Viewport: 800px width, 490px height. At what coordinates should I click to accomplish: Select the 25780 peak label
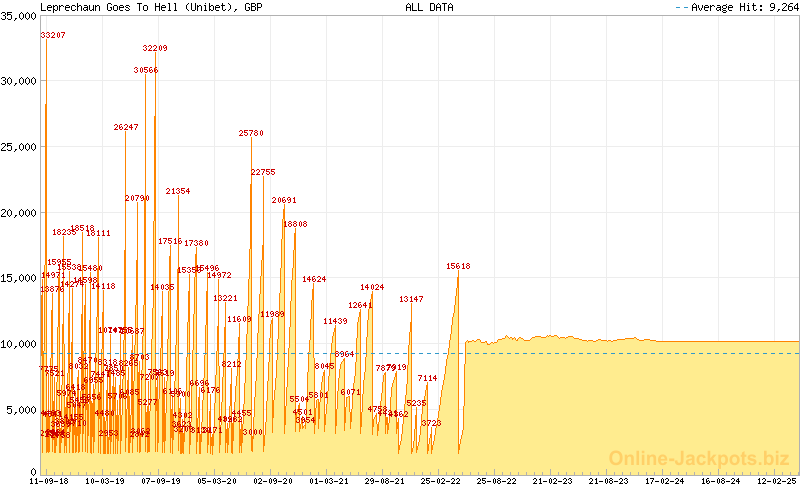click(251, 133)
